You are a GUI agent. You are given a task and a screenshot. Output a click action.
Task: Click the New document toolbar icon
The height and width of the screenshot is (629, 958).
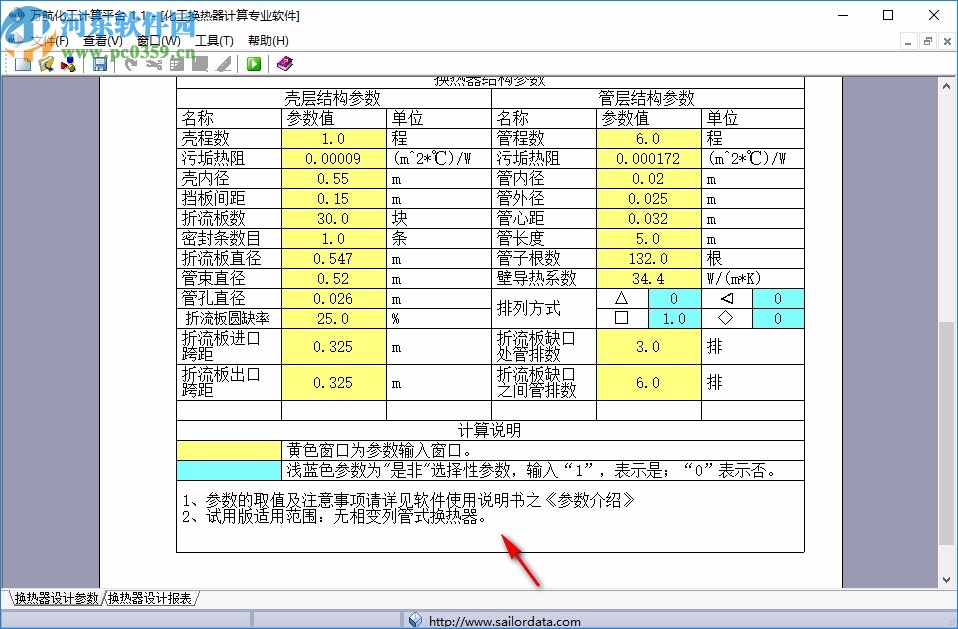pyautogui.click(x=23, y=64)
